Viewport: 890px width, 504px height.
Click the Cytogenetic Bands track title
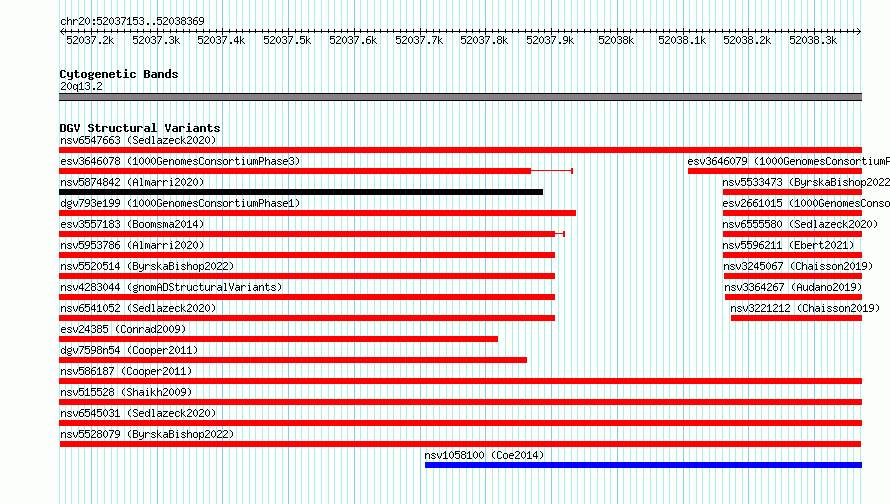coord(119,74)
